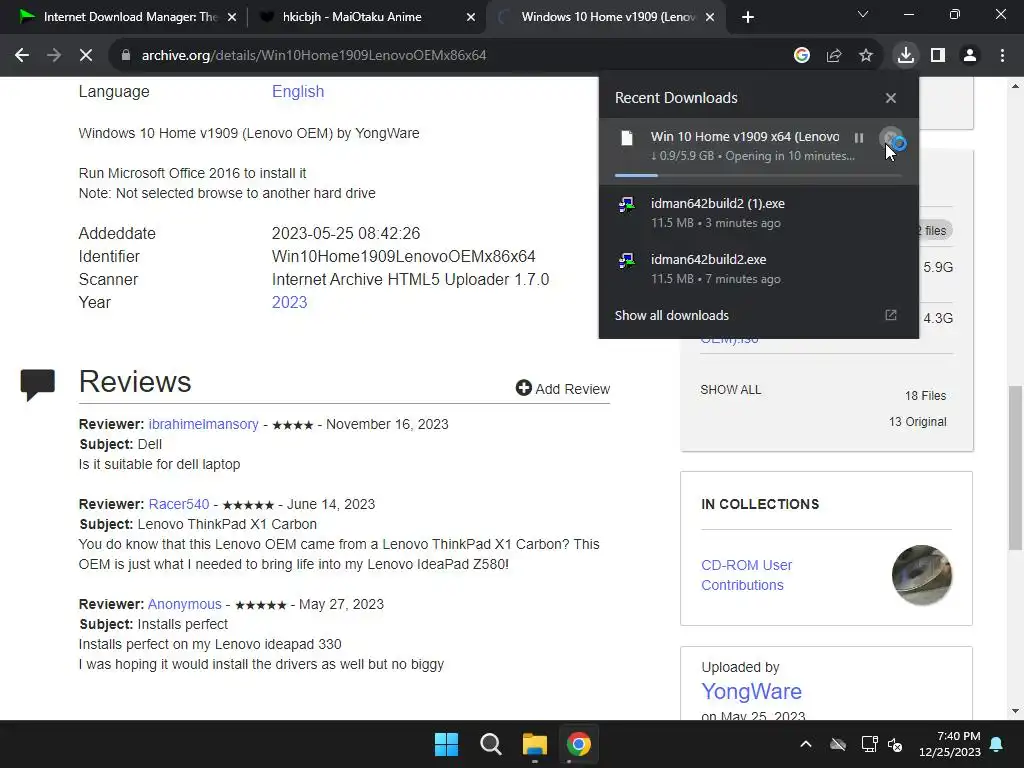Click the CD-ROM collection thumbnail image
The height and width of the screenshot is (768, 1024).
click(x=921, y=575)
